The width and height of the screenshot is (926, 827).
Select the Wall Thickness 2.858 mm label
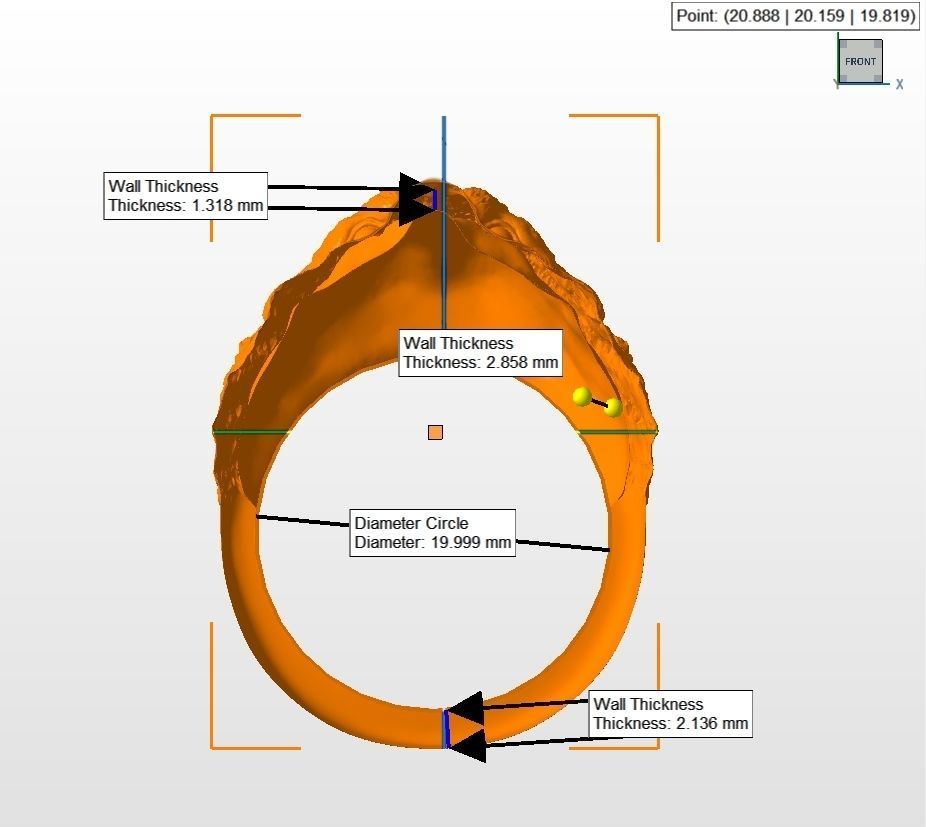click(481, 353)
